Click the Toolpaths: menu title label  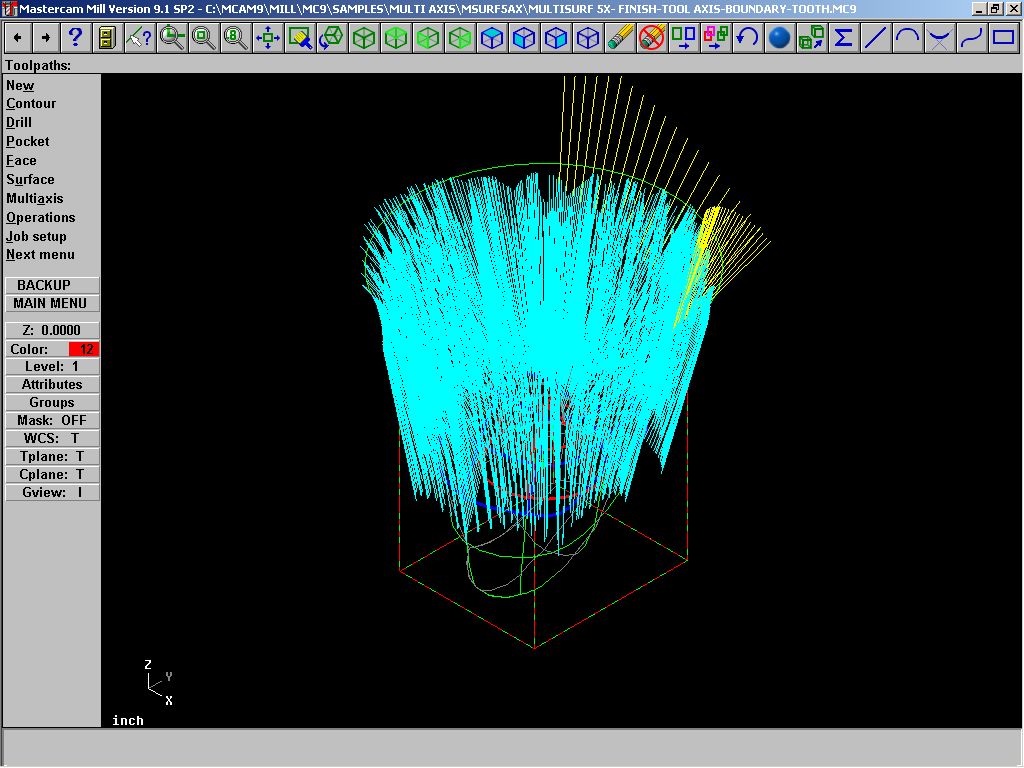[38, 65]
